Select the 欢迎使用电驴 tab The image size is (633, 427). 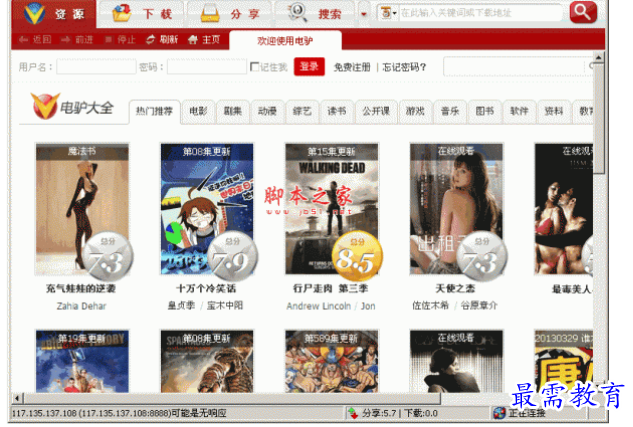click(285, 41)
